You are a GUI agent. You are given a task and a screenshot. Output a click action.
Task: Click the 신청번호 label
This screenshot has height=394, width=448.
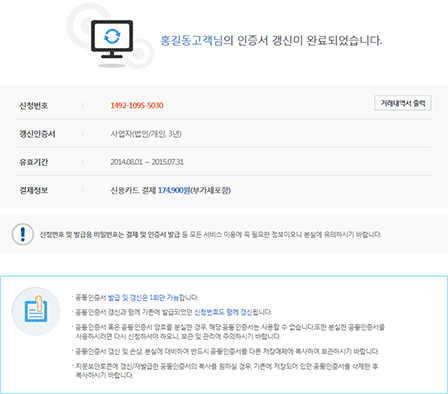[34, 106]
